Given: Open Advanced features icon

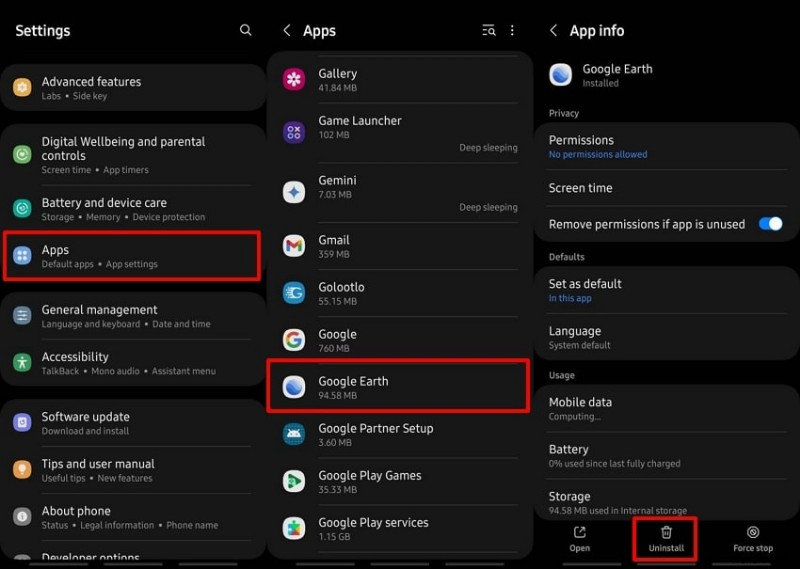Looking at the screenshot, I should coord(22,87).
